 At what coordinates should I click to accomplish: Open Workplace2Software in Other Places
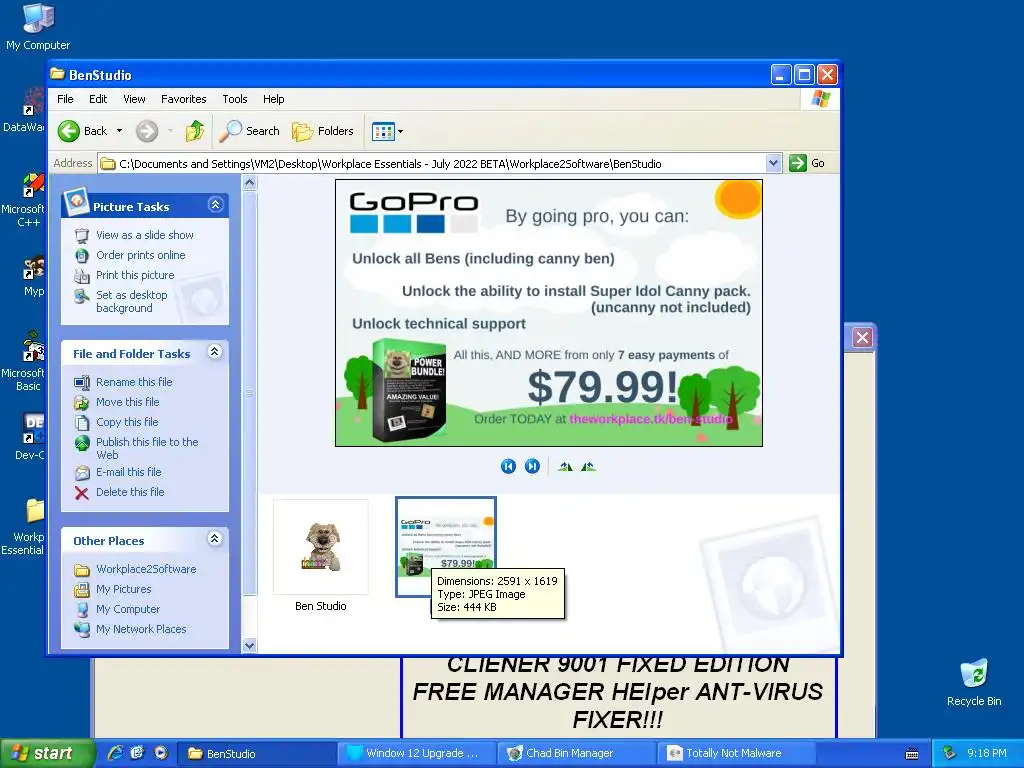coord(146,569)
